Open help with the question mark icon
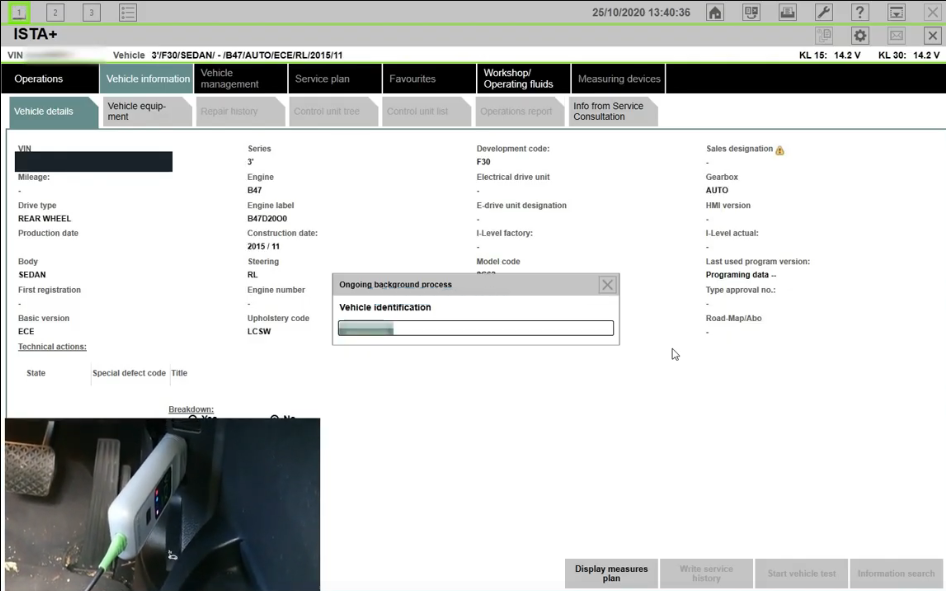946x591 pixels. point(860,12)
